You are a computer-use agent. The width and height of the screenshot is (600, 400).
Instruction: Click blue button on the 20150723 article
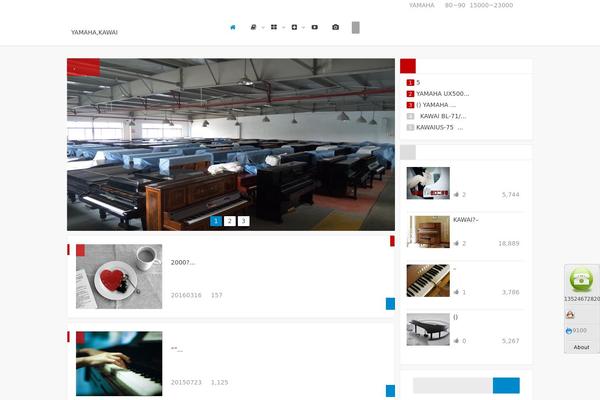pyautogui.click(x=390, y=391)
